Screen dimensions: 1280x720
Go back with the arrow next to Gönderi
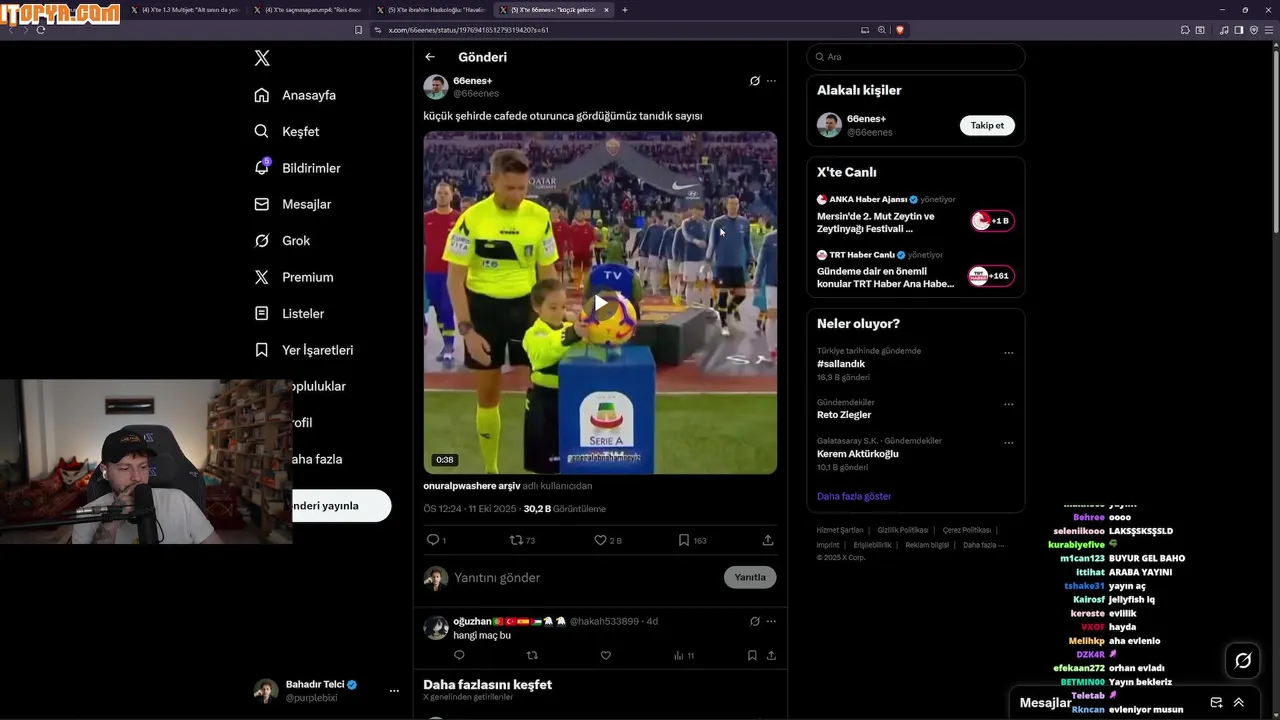click(430, 57)
